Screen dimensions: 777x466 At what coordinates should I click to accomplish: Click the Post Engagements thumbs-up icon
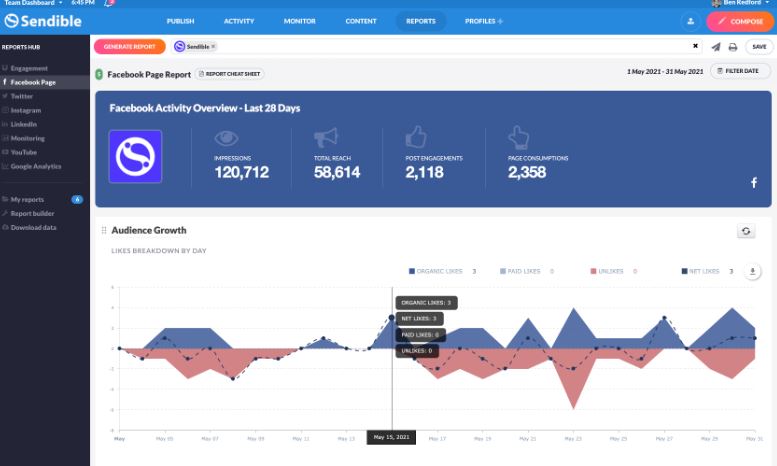pos(416,137)
